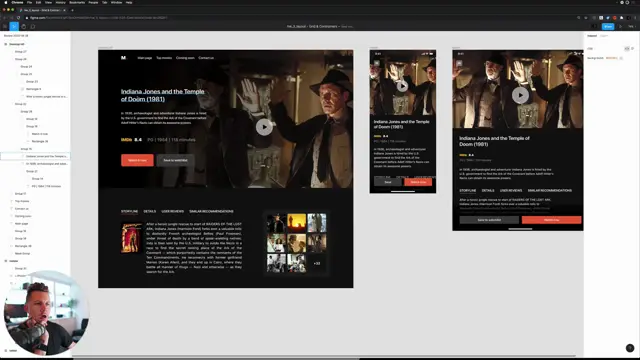Select the Coming soon layer in Layers panel
The image size is (640, 360).
click(x=23, y=216)
